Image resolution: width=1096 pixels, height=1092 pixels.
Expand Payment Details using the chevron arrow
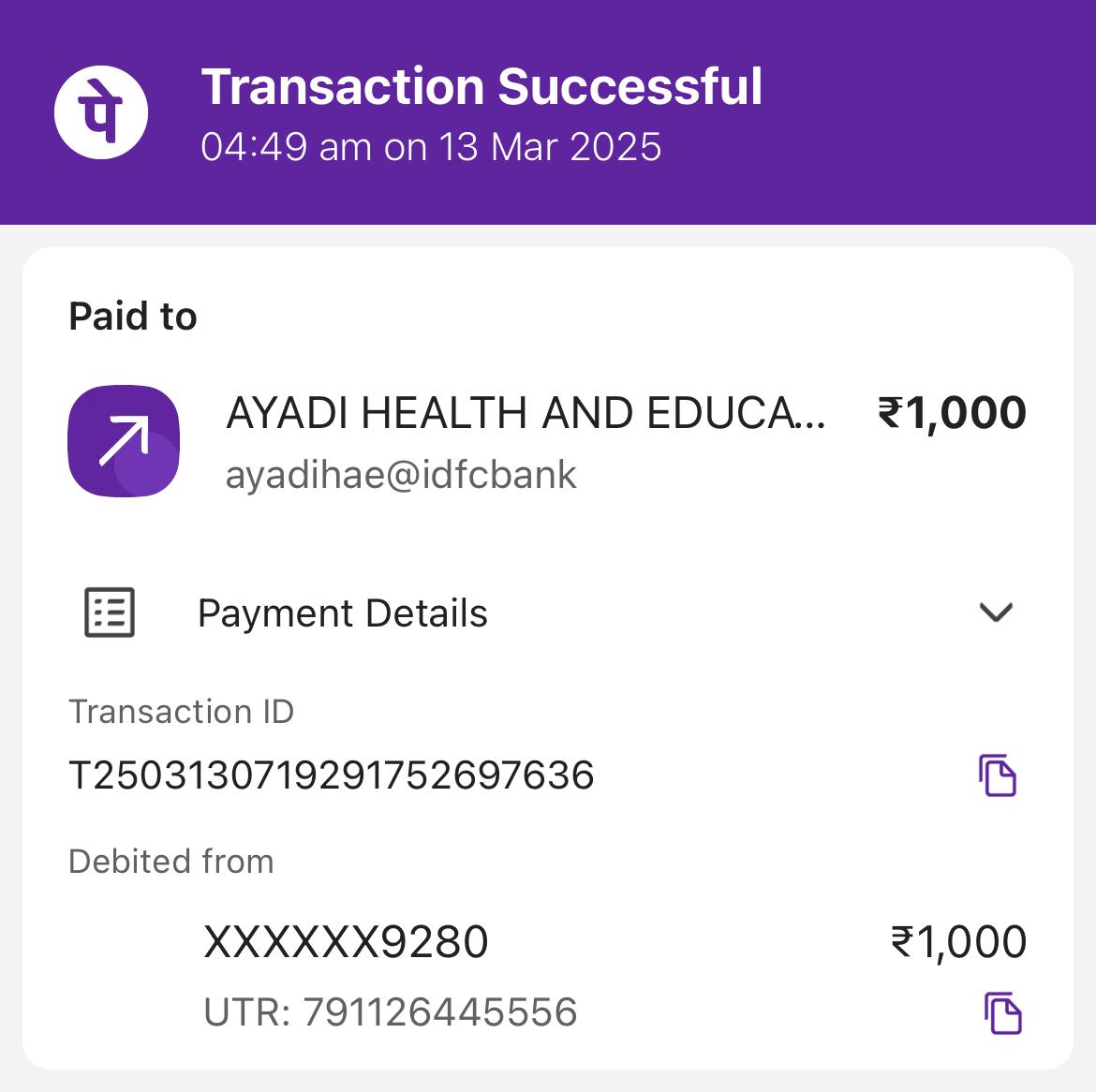coord(995,612)
